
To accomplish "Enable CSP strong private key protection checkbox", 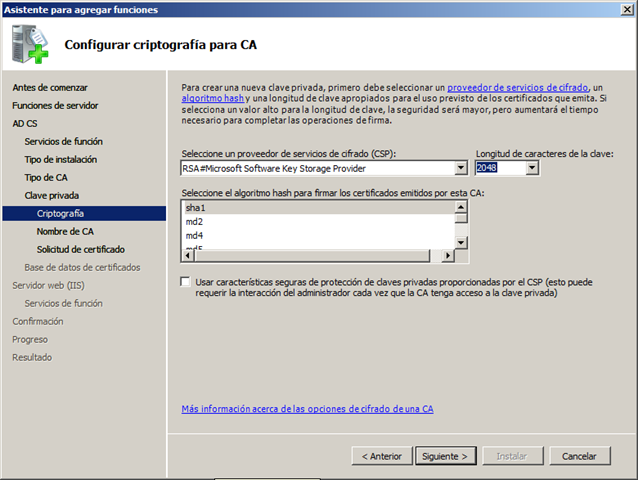I will [x=186, y=283].
